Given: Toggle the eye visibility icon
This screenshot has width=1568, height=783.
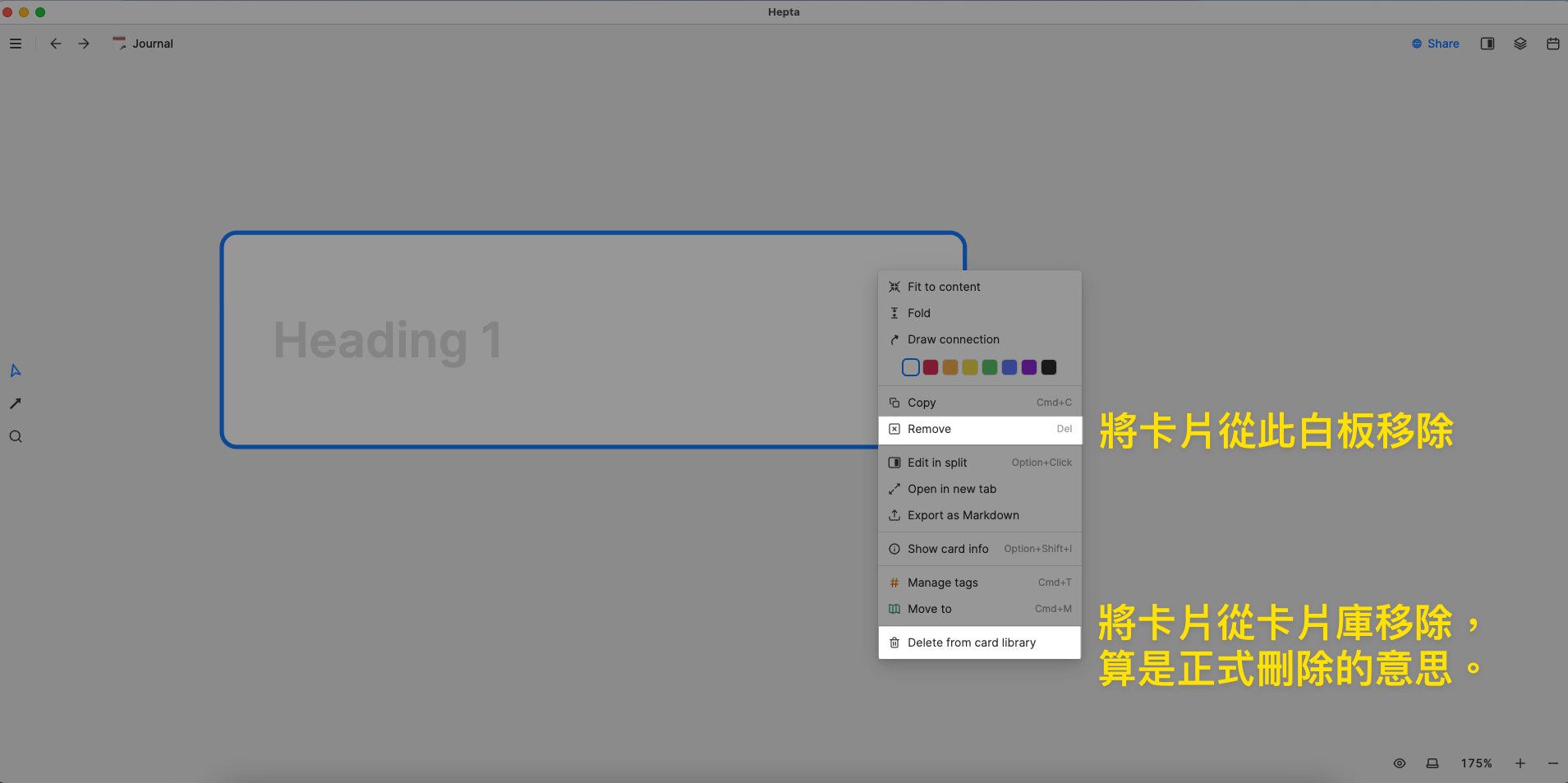Looking at the screenshot, I should pos(1400,763).
